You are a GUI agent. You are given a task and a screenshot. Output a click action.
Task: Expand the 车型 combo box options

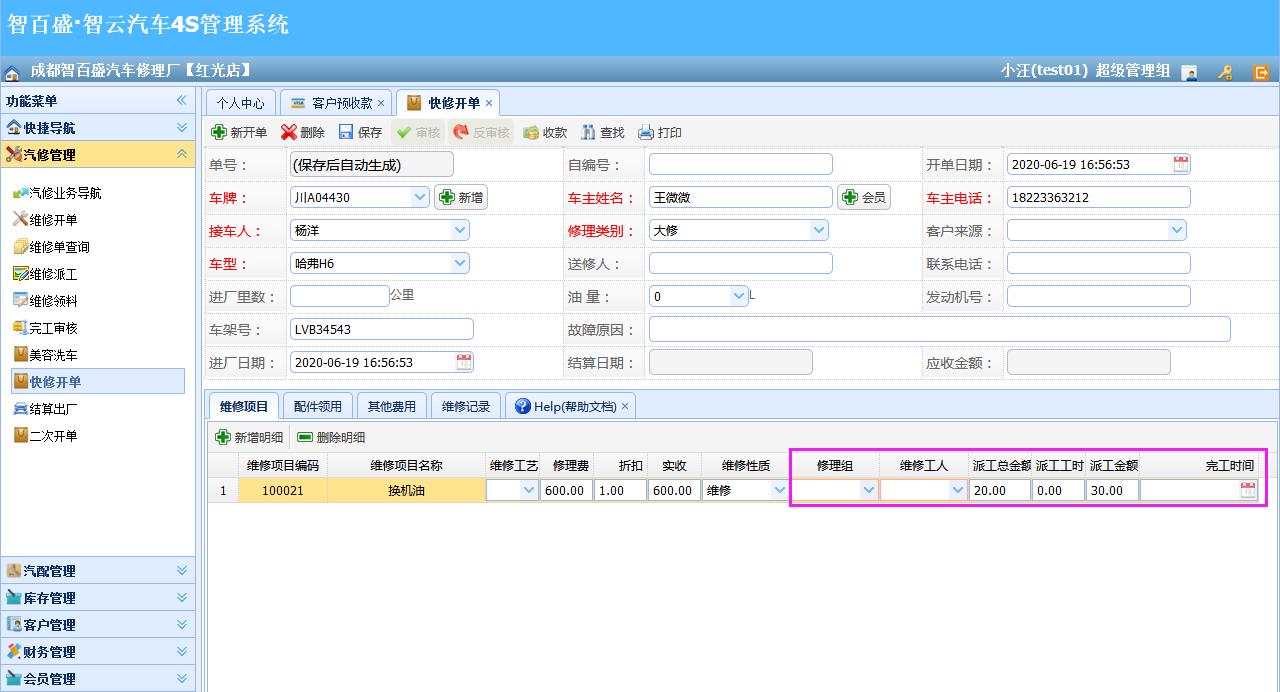tap(459, 263)
